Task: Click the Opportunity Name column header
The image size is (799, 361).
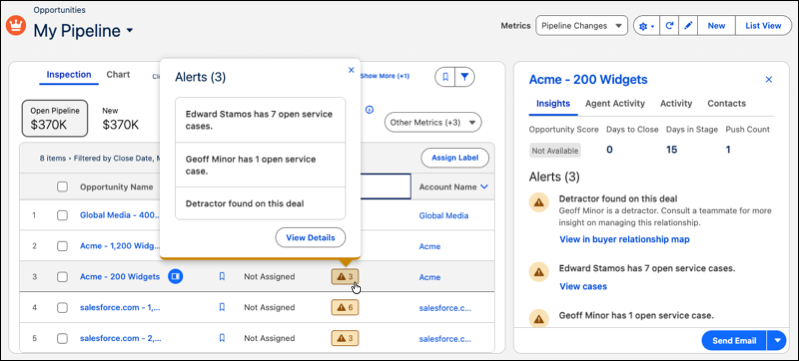Action: pyautogui.click(x=116, y=187)
